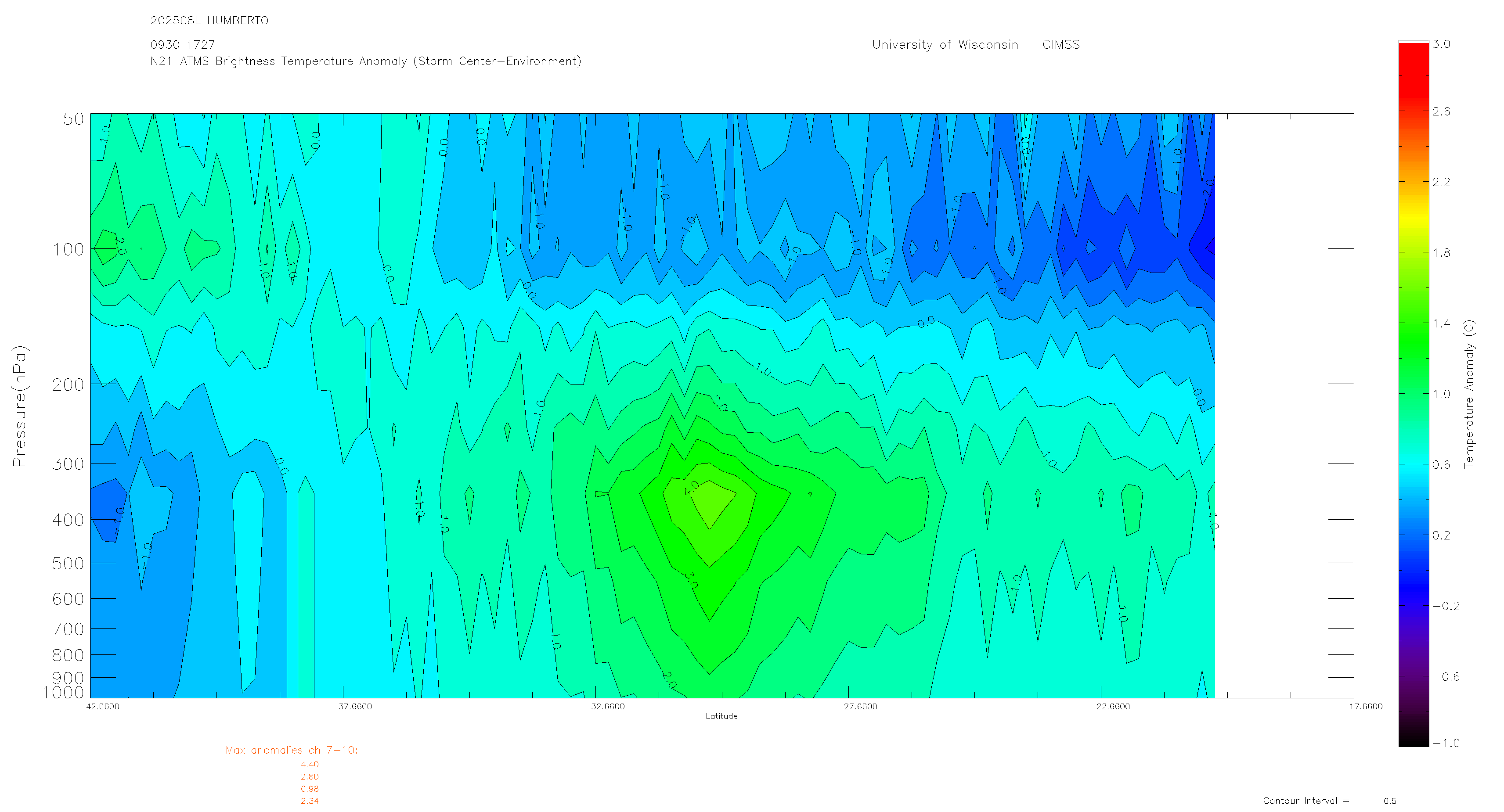1504x812 pixels.
Task: Click the University of Wisconsin – CIMSS text
Action: point(975,45)
